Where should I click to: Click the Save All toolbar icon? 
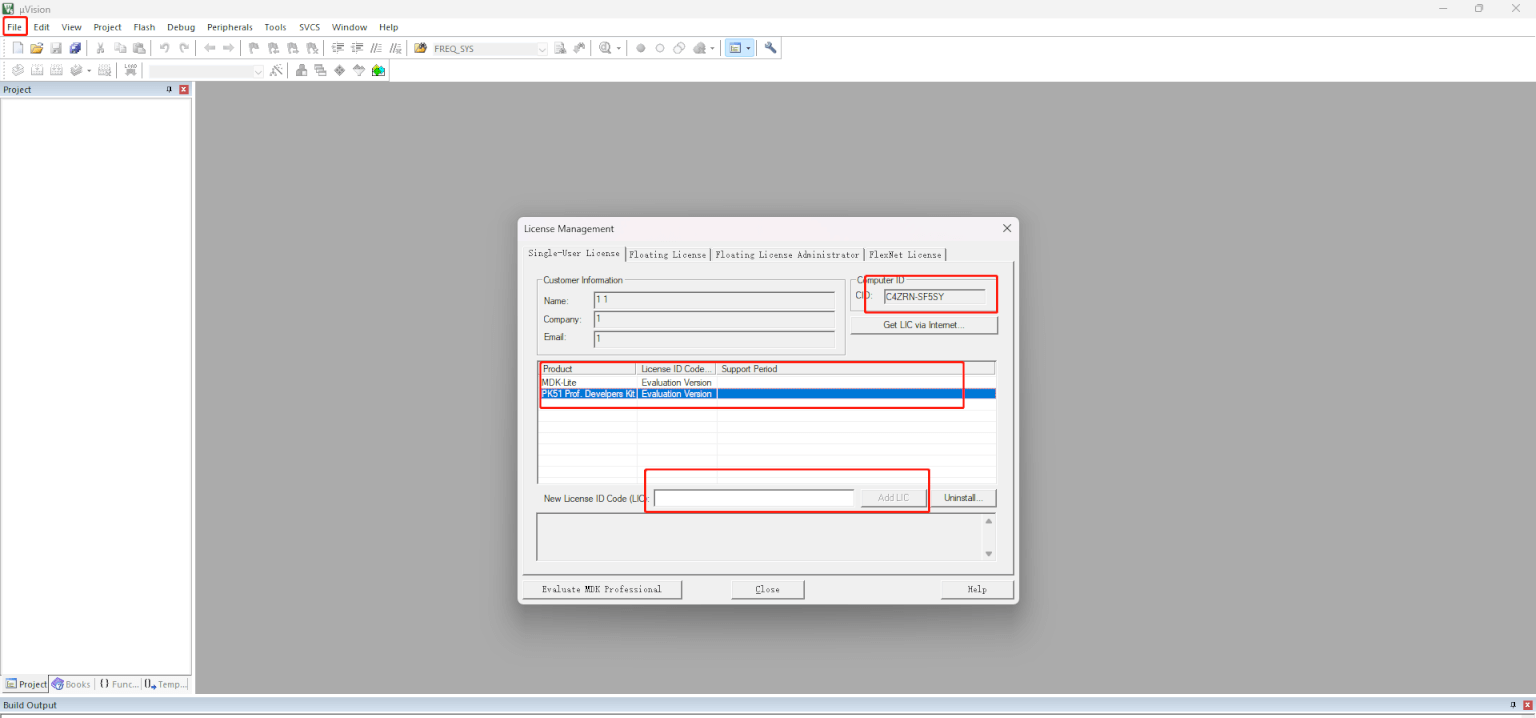[x=75, y=48]
